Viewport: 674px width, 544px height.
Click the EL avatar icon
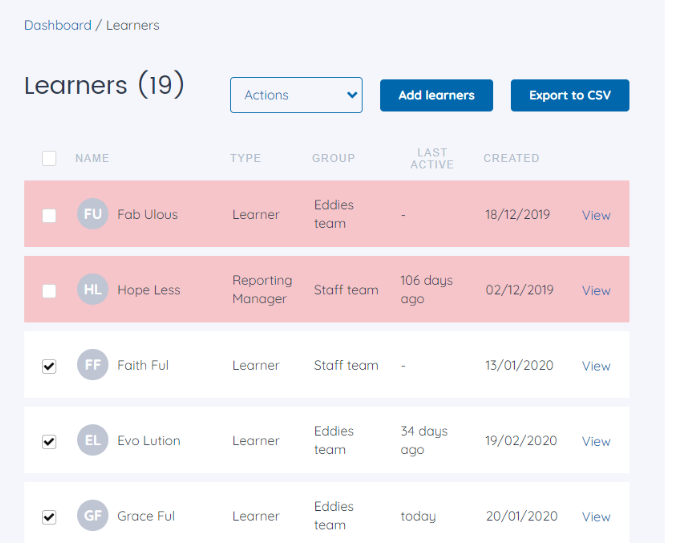click(x=92, y=440)
